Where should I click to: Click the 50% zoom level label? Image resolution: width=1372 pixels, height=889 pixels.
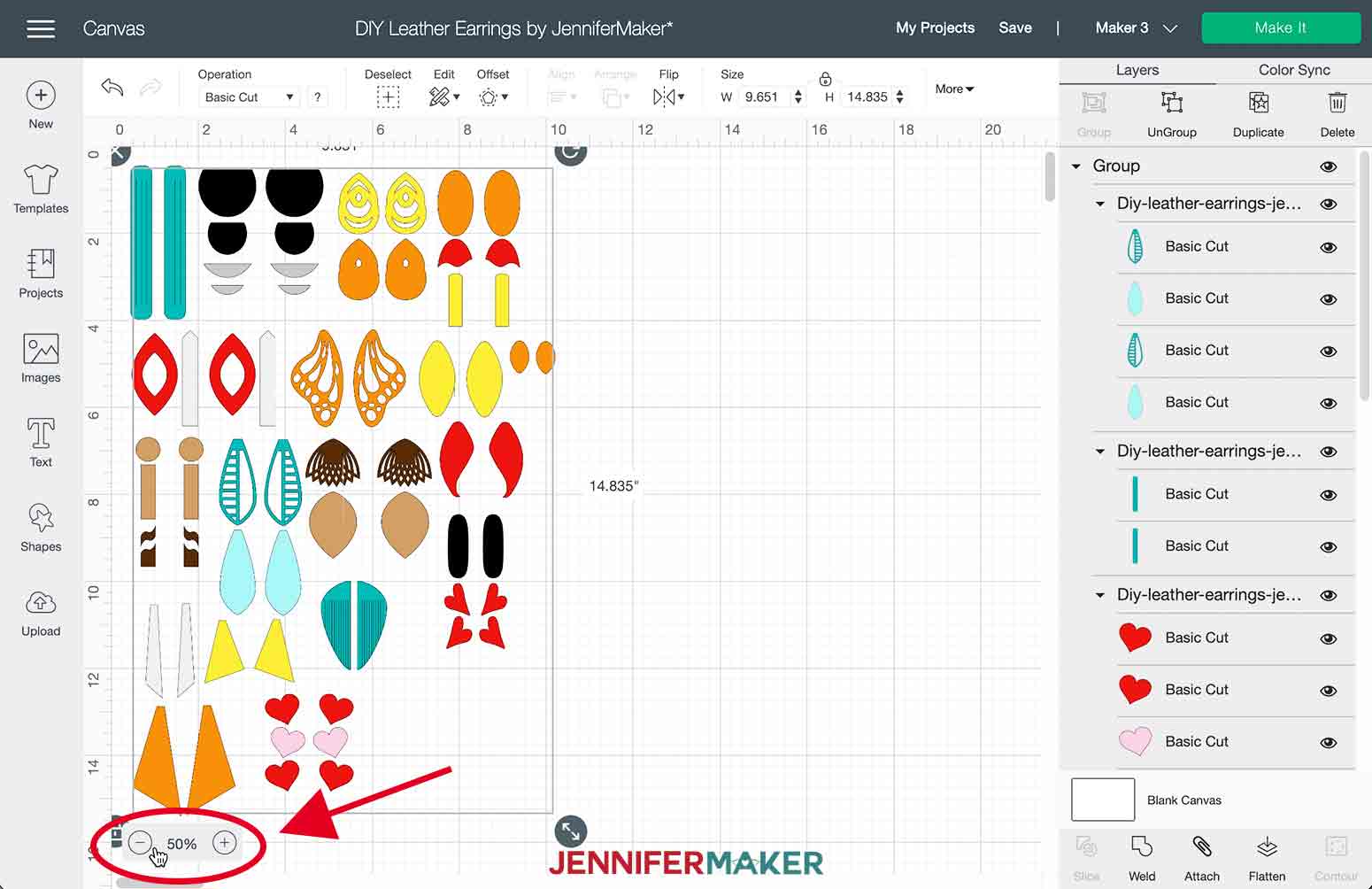181,844
